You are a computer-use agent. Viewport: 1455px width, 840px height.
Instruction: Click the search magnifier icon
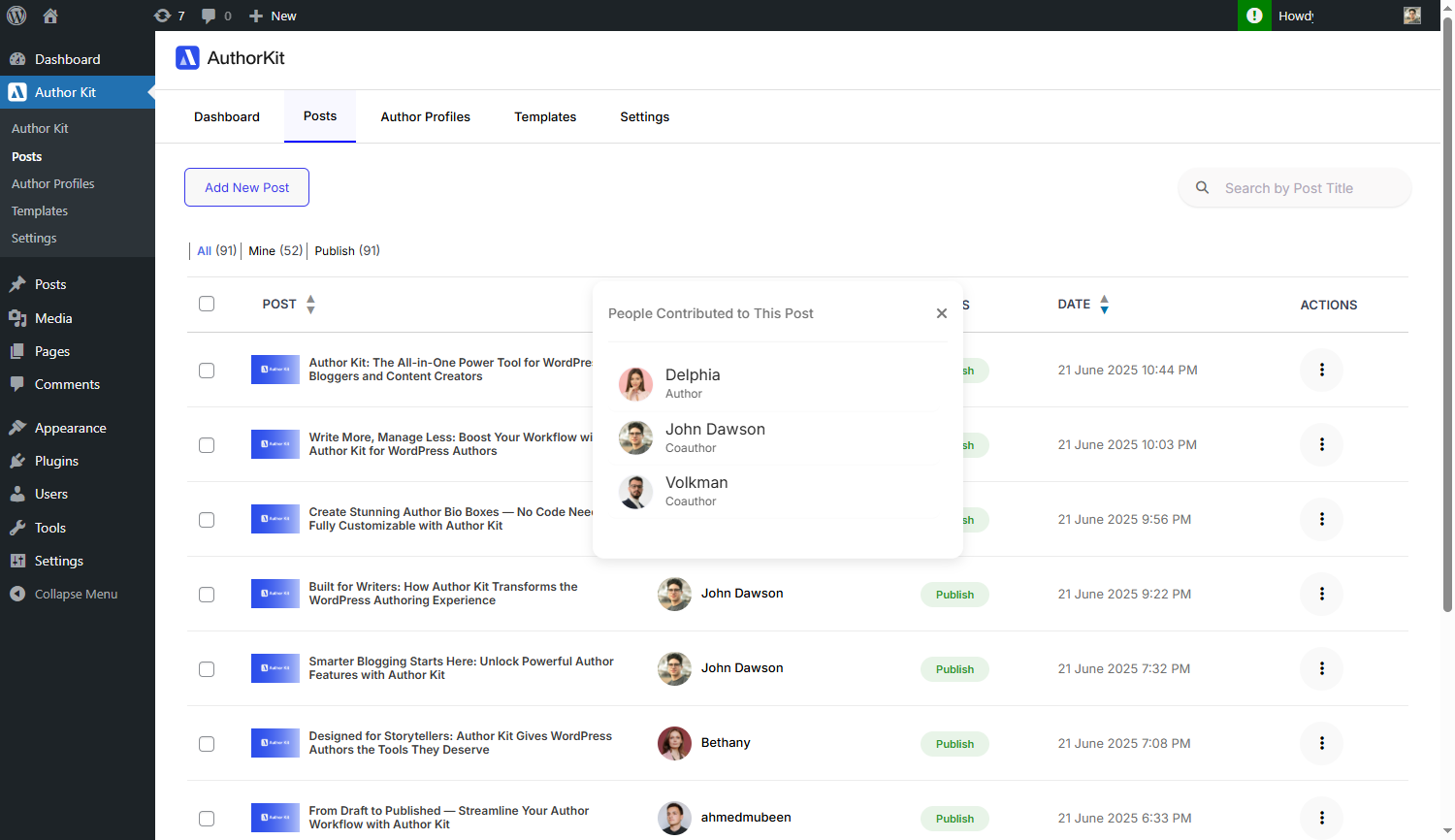pyautogui.click(x=1202, y=188)
